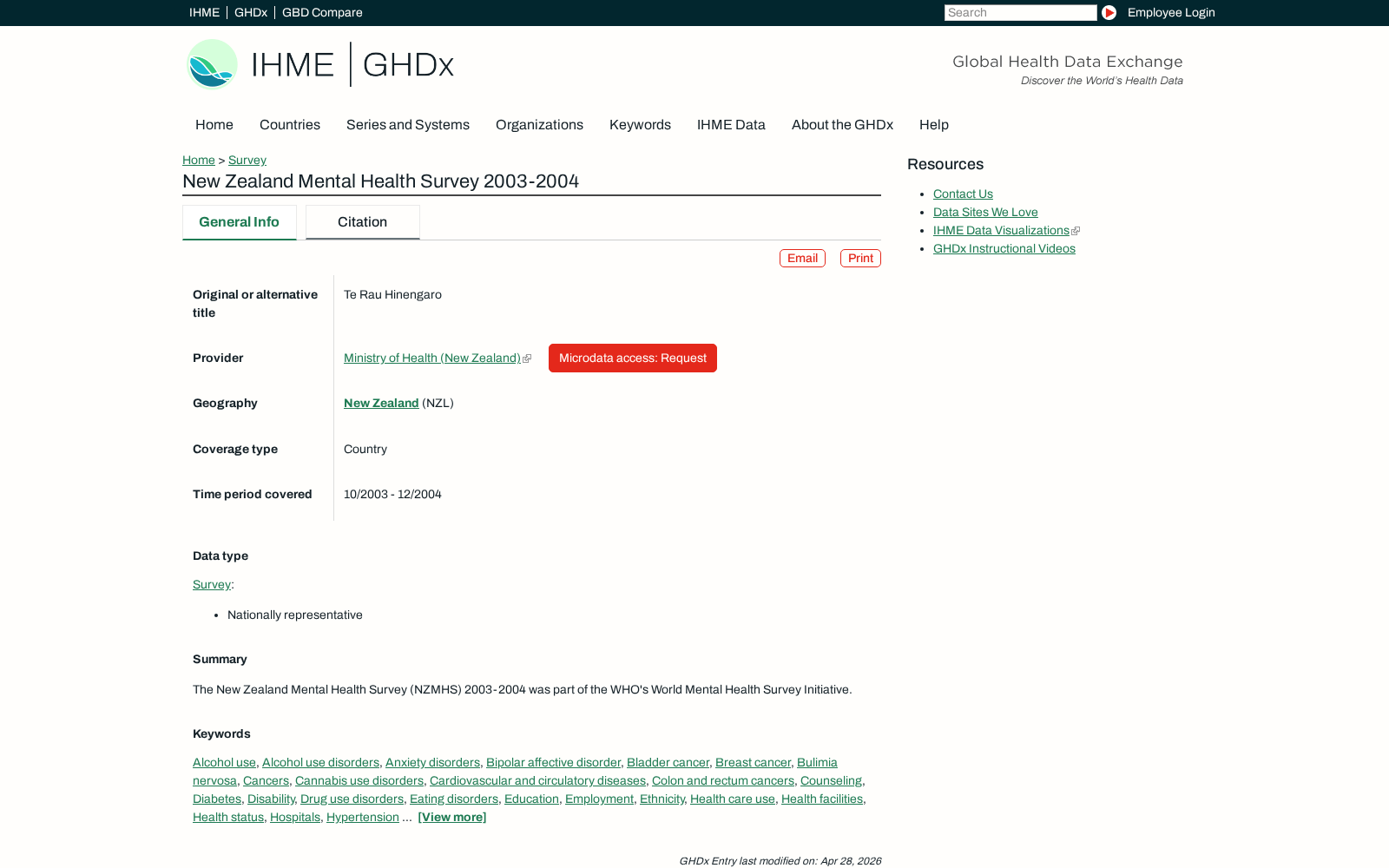Open IHME Data Visualizations link

(1001, 230)
